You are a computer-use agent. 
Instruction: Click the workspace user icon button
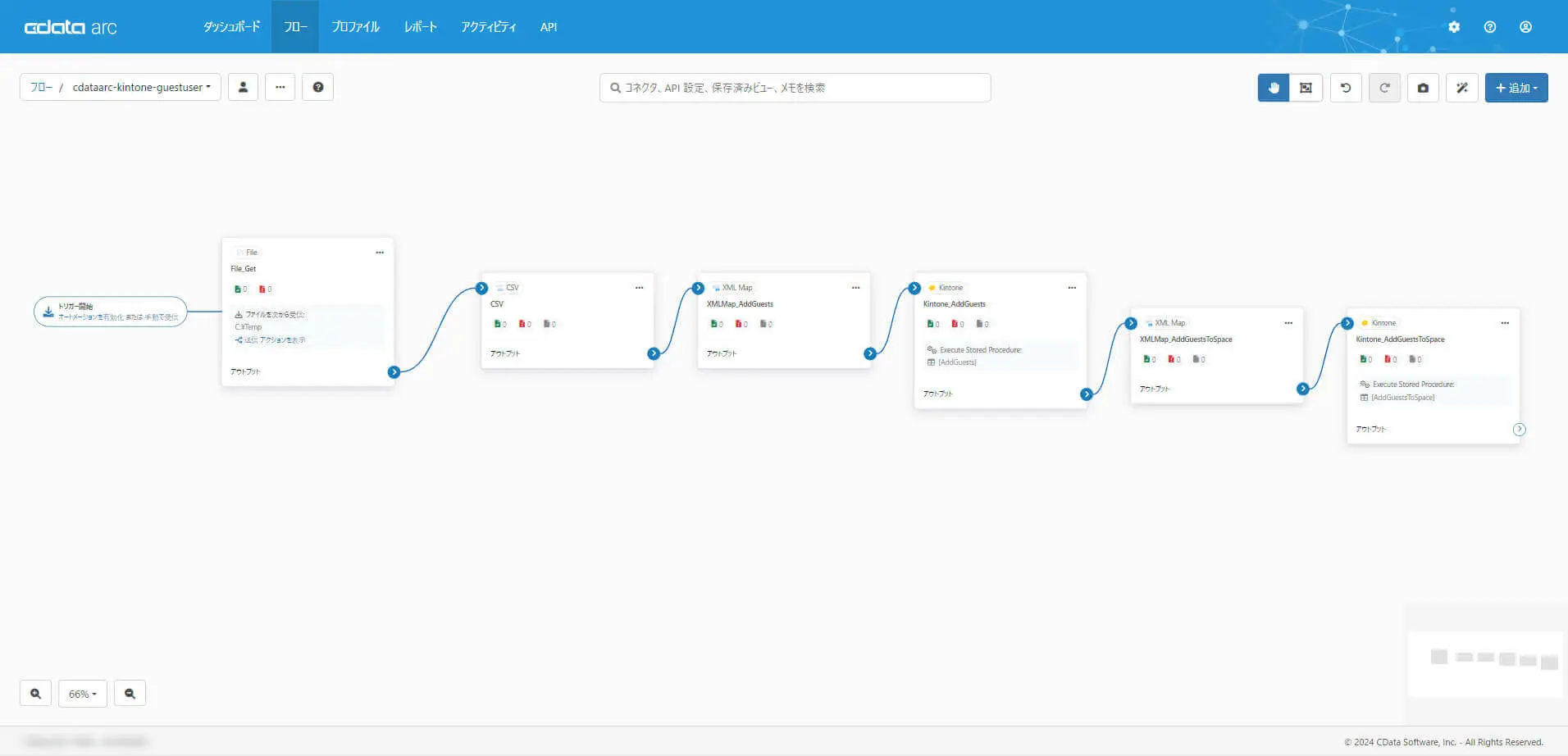243,87
